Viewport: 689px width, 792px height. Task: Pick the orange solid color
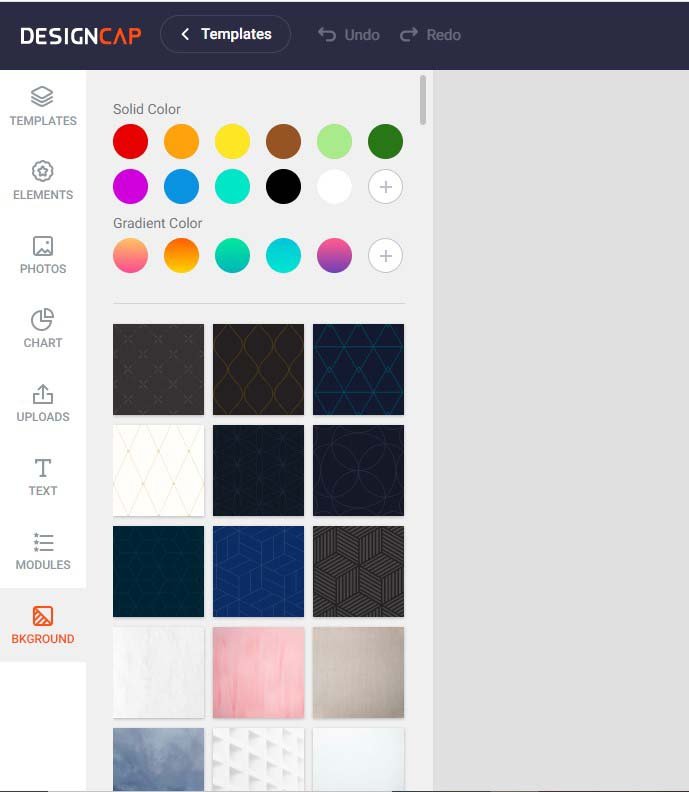tap(181, 141)
